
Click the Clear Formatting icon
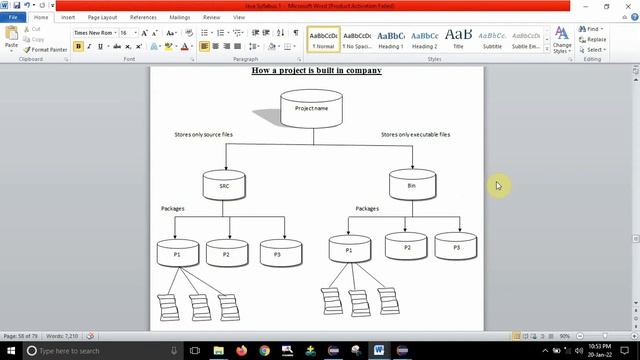point(189,33)
